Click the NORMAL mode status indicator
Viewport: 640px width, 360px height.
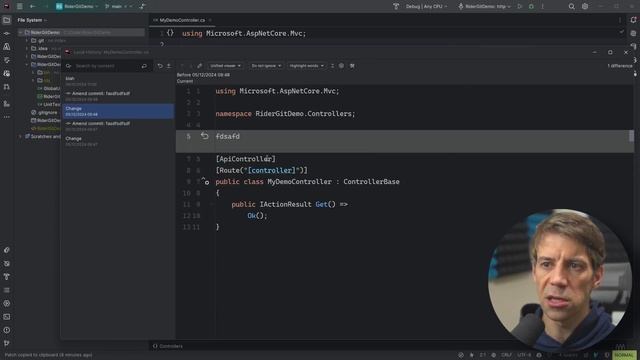coord(624,355)
